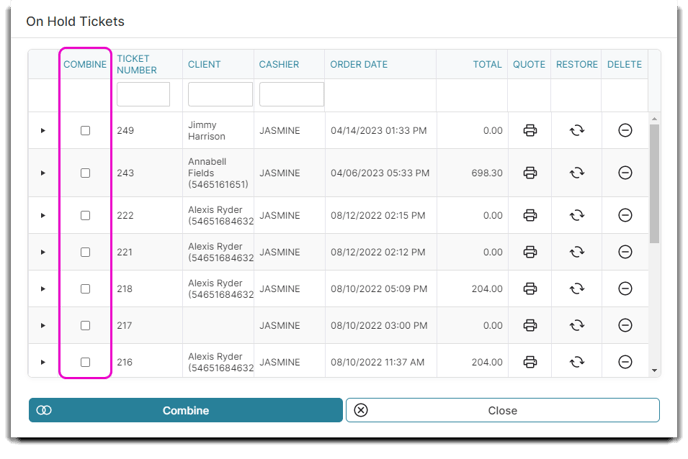Delete ticket 222

pos(625,215)
